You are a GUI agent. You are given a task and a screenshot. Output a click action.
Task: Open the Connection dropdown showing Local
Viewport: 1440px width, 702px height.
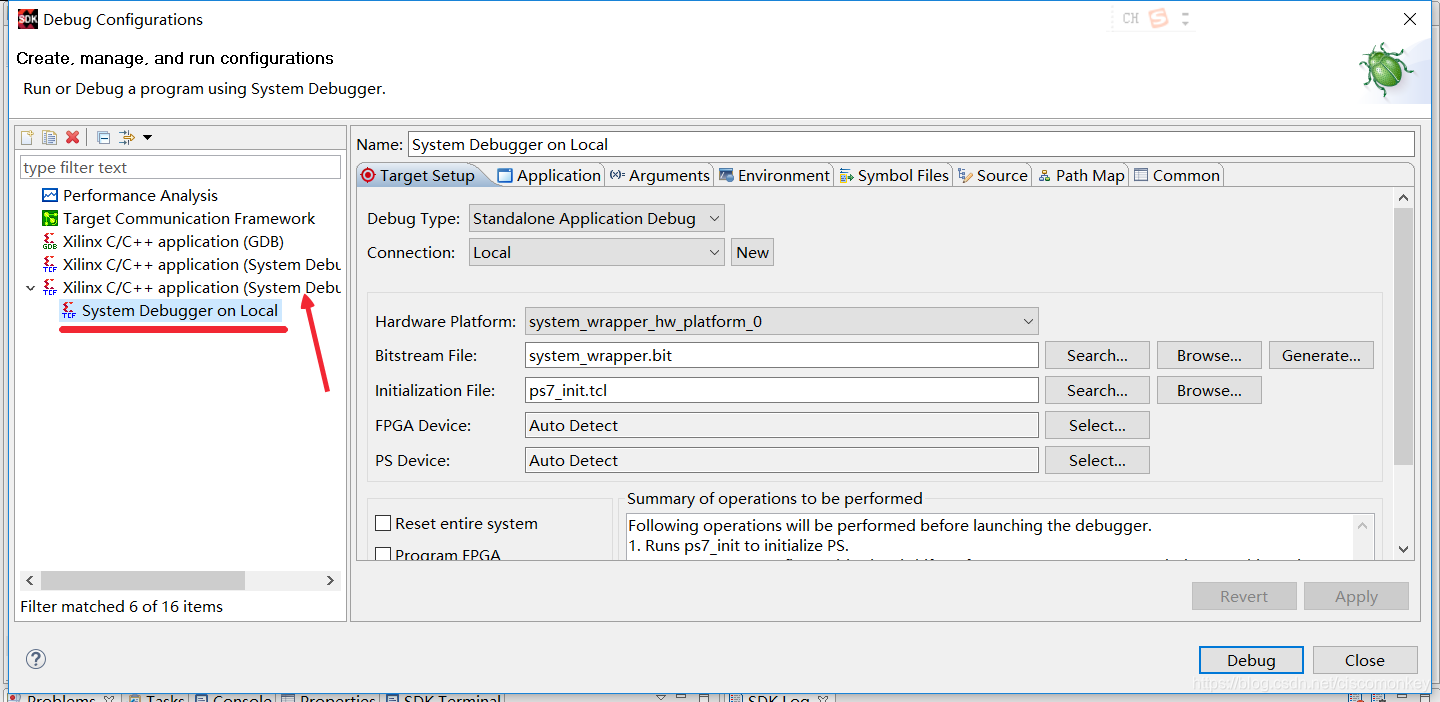coord(597,252)
